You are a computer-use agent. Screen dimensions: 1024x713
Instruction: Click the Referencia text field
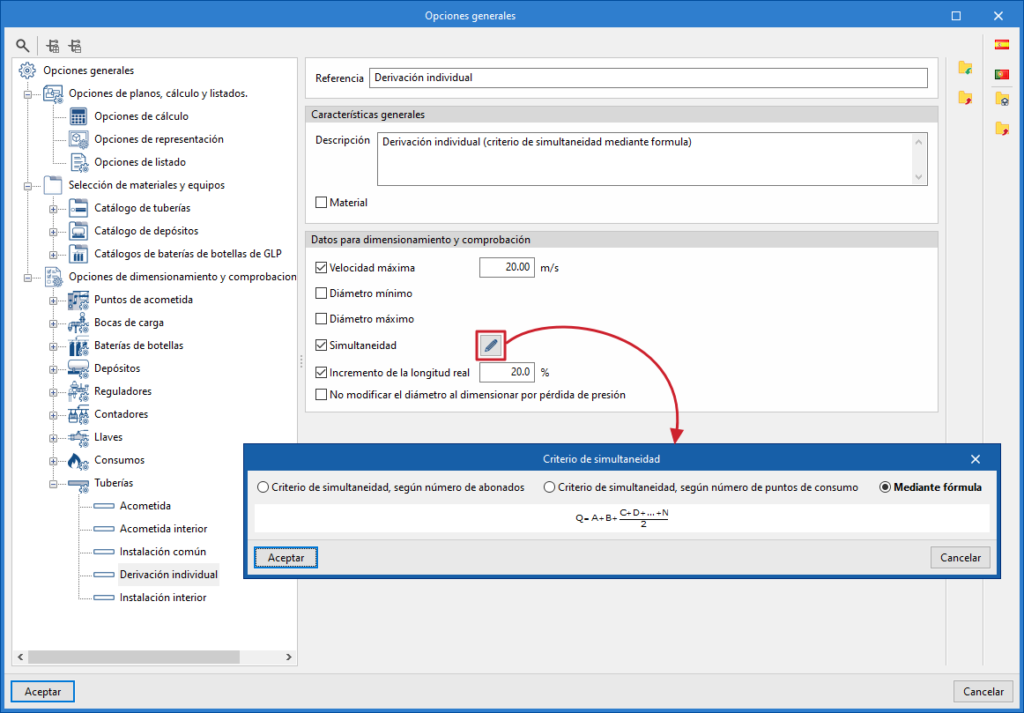click(648, 78)
